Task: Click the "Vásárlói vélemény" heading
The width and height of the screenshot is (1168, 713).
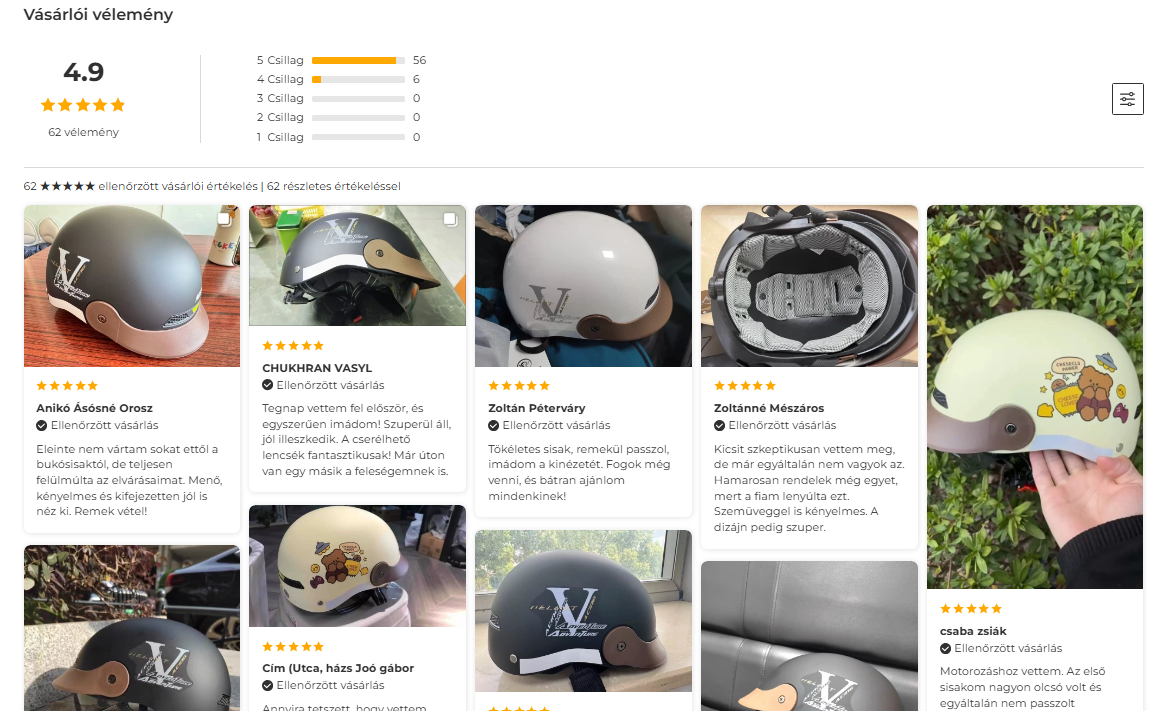Action: click(98, 15)
